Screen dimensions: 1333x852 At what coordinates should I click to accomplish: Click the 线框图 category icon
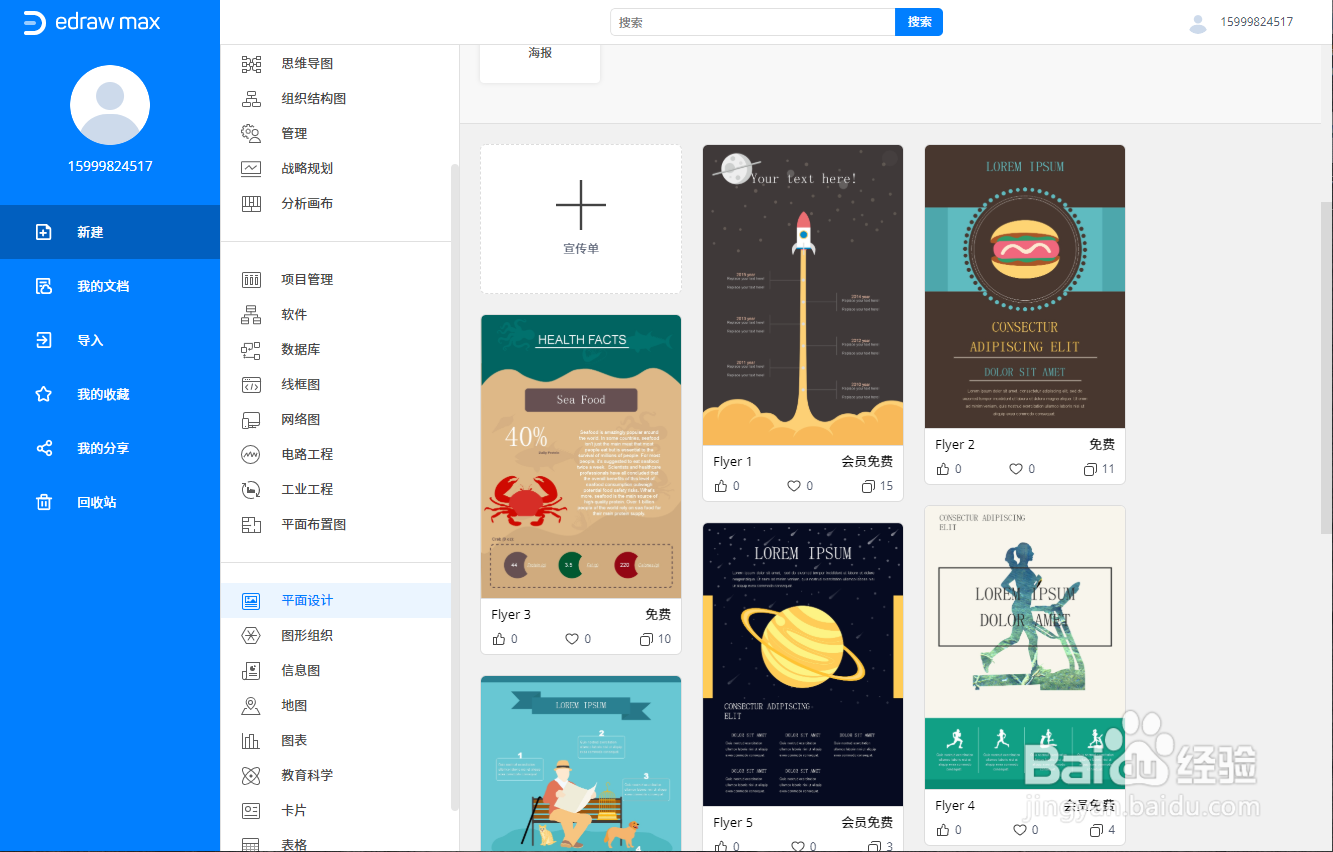(251, 384)
